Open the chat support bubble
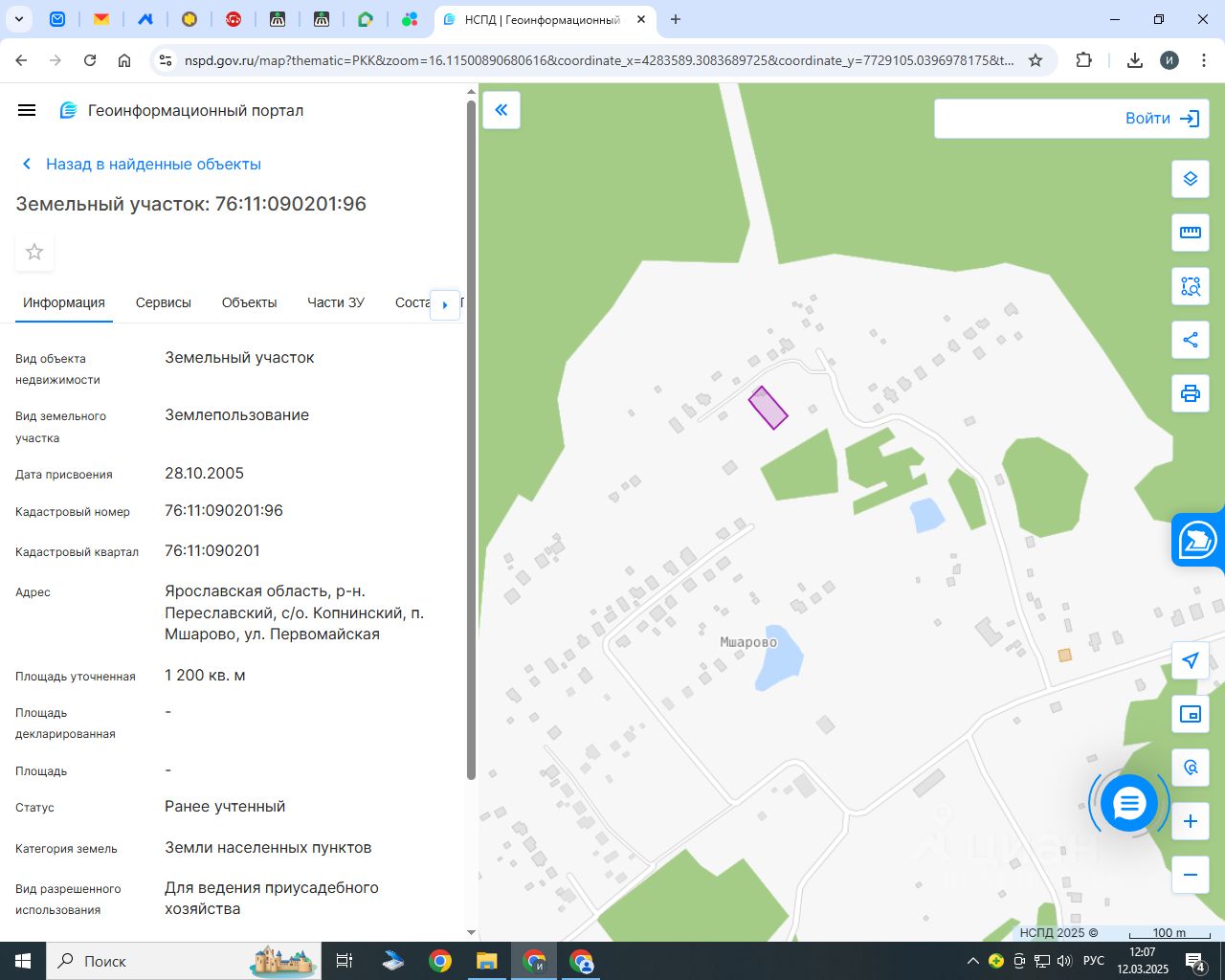 (x=1129, y=804)
